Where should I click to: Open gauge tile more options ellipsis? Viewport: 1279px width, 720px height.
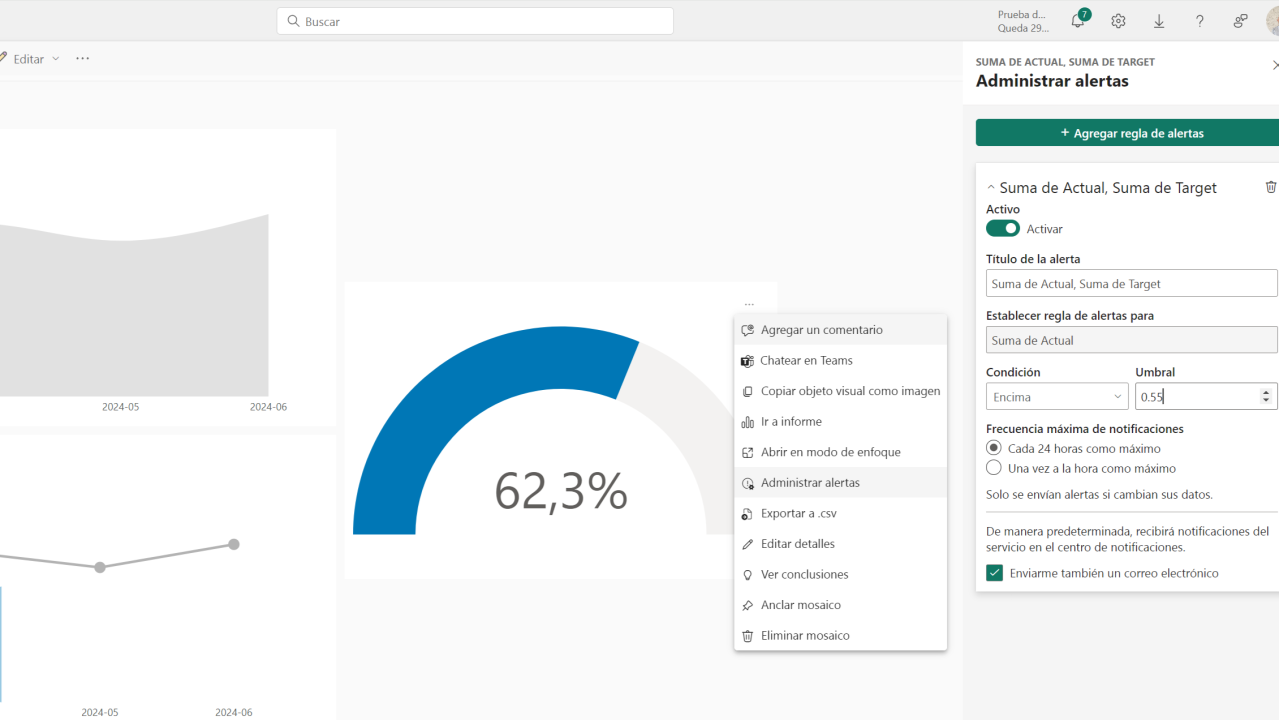click(x=749, y=305)
